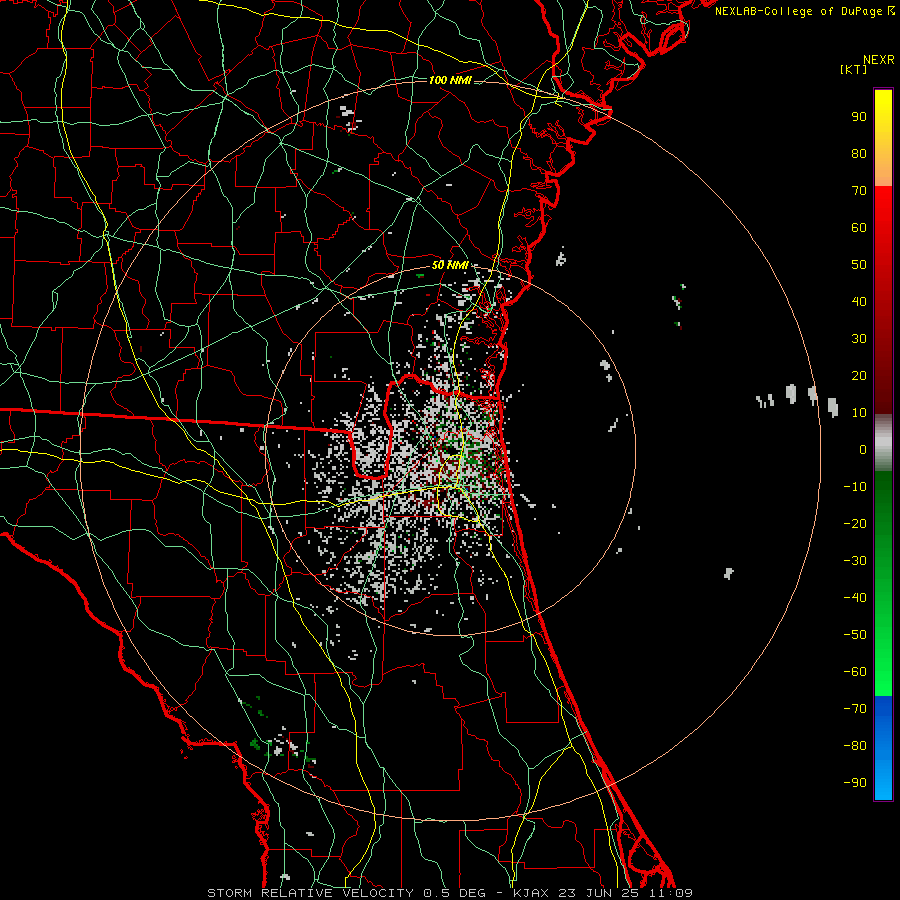Image resolution: width=900 pixels, height=900 pixels.
Task: Click the -20 scale value
Action: click(855, 524)
